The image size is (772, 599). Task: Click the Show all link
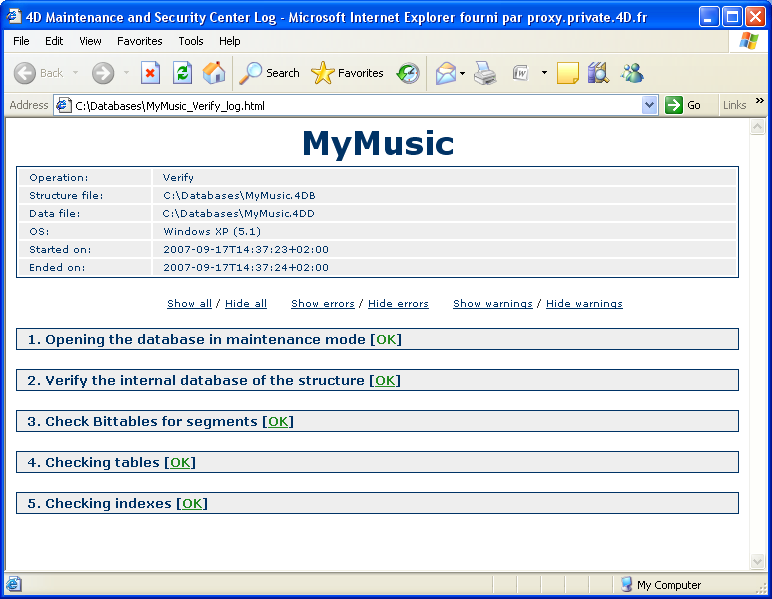click(189, 304)
